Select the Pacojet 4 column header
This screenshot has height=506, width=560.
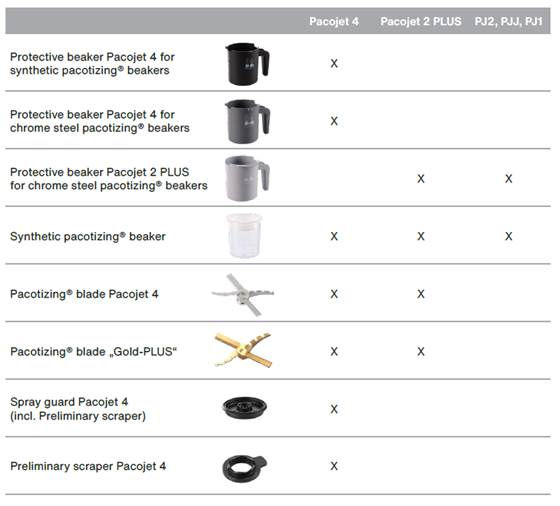[334, 21]
